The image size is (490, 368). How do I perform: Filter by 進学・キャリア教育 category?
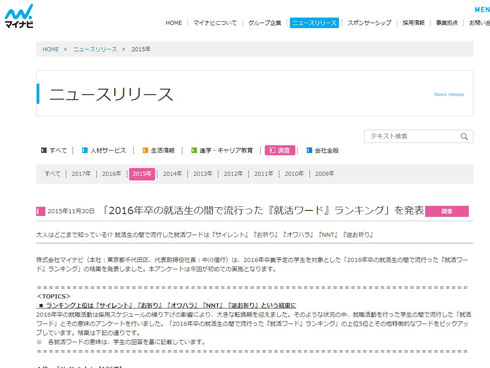222,150
